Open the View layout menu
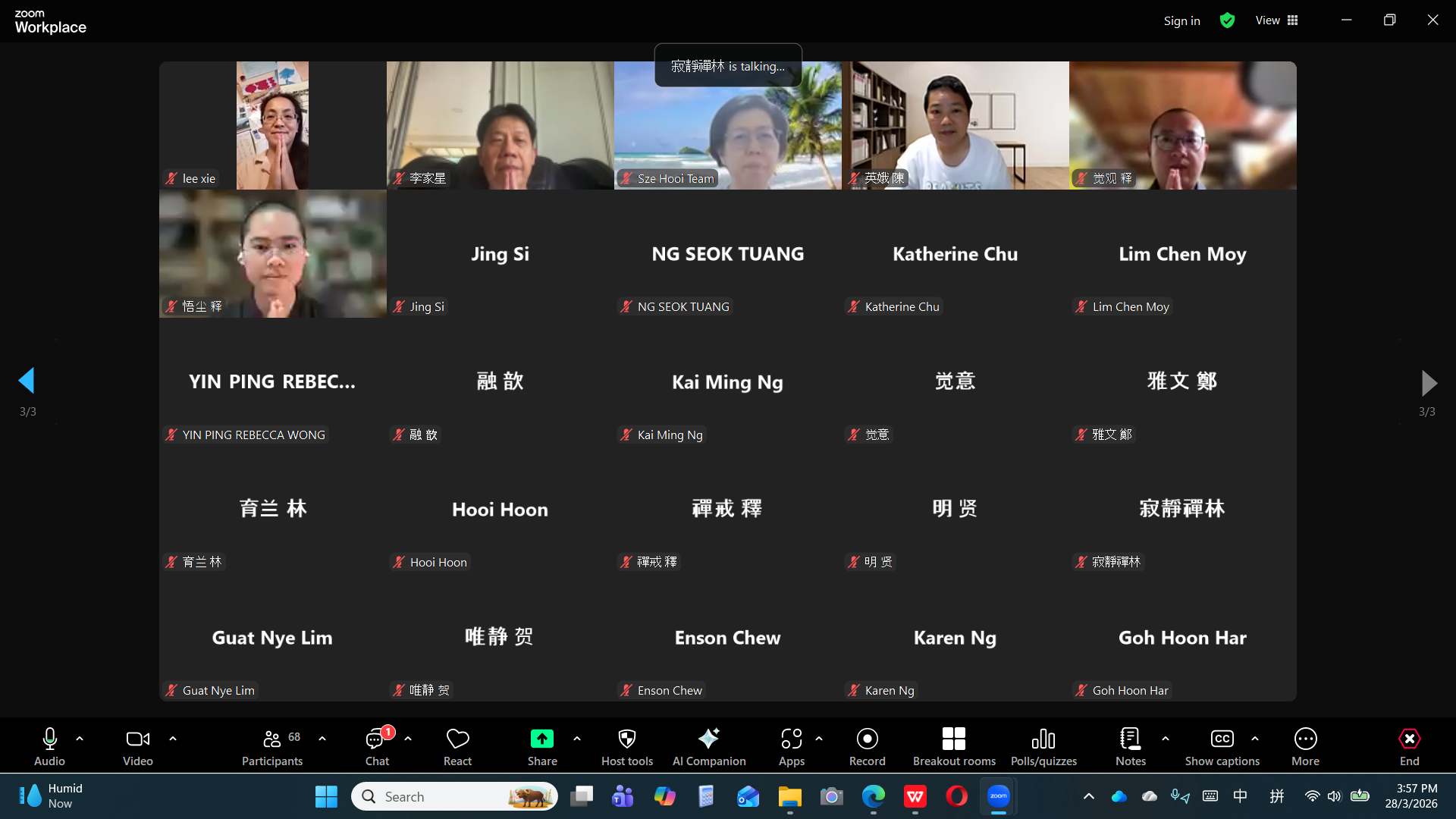 coord(1277,20)
